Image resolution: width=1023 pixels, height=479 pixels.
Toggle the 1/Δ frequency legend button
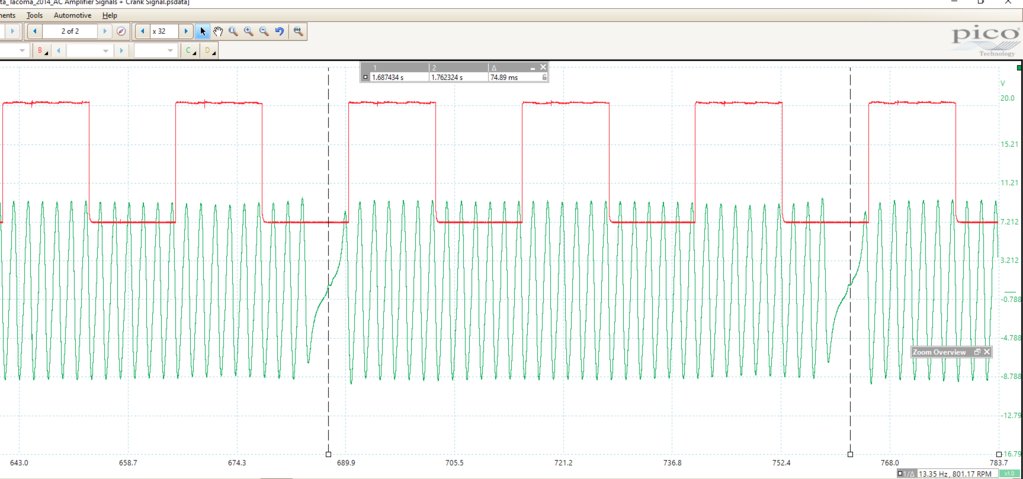[x=907, y=473]
